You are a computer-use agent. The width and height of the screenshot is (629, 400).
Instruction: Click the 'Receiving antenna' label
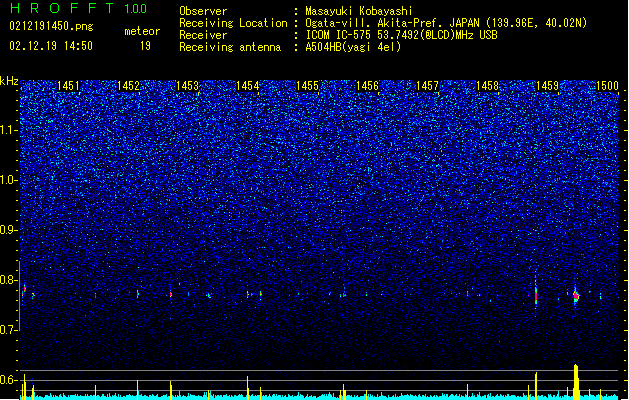(x=230, y=47)
